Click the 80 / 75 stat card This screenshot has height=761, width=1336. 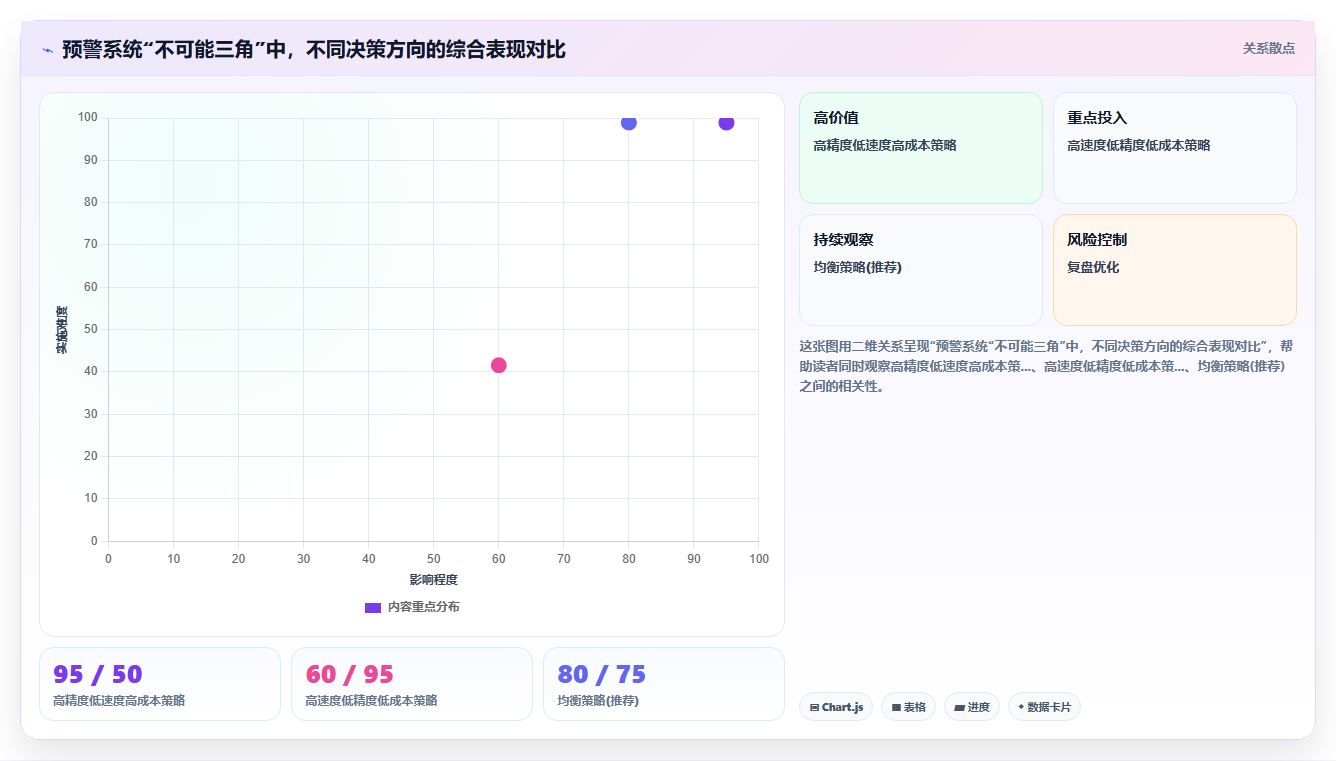[664, 684]
